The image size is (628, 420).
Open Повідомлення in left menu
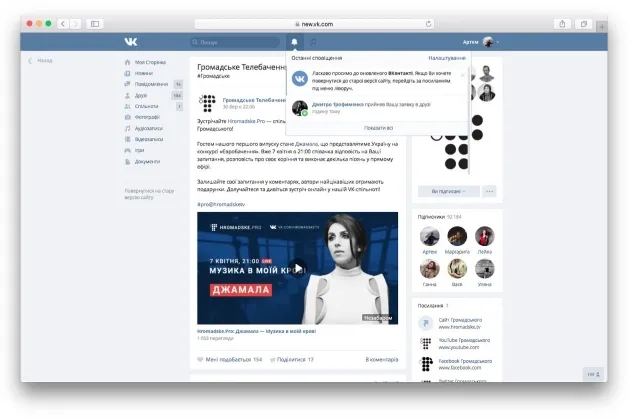[x=151, y=84]
